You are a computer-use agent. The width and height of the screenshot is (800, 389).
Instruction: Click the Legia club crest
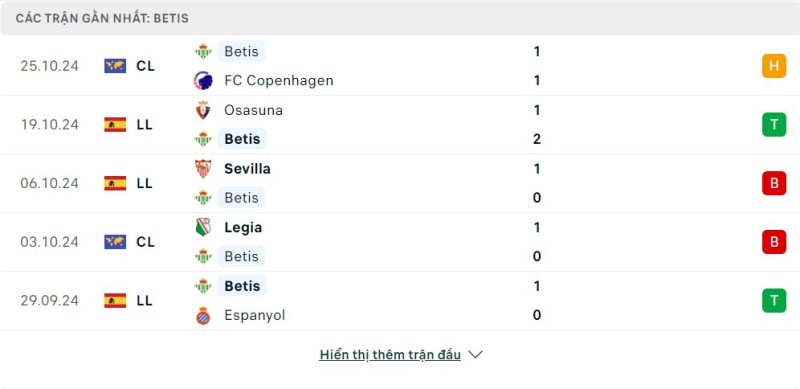point(203,227)
